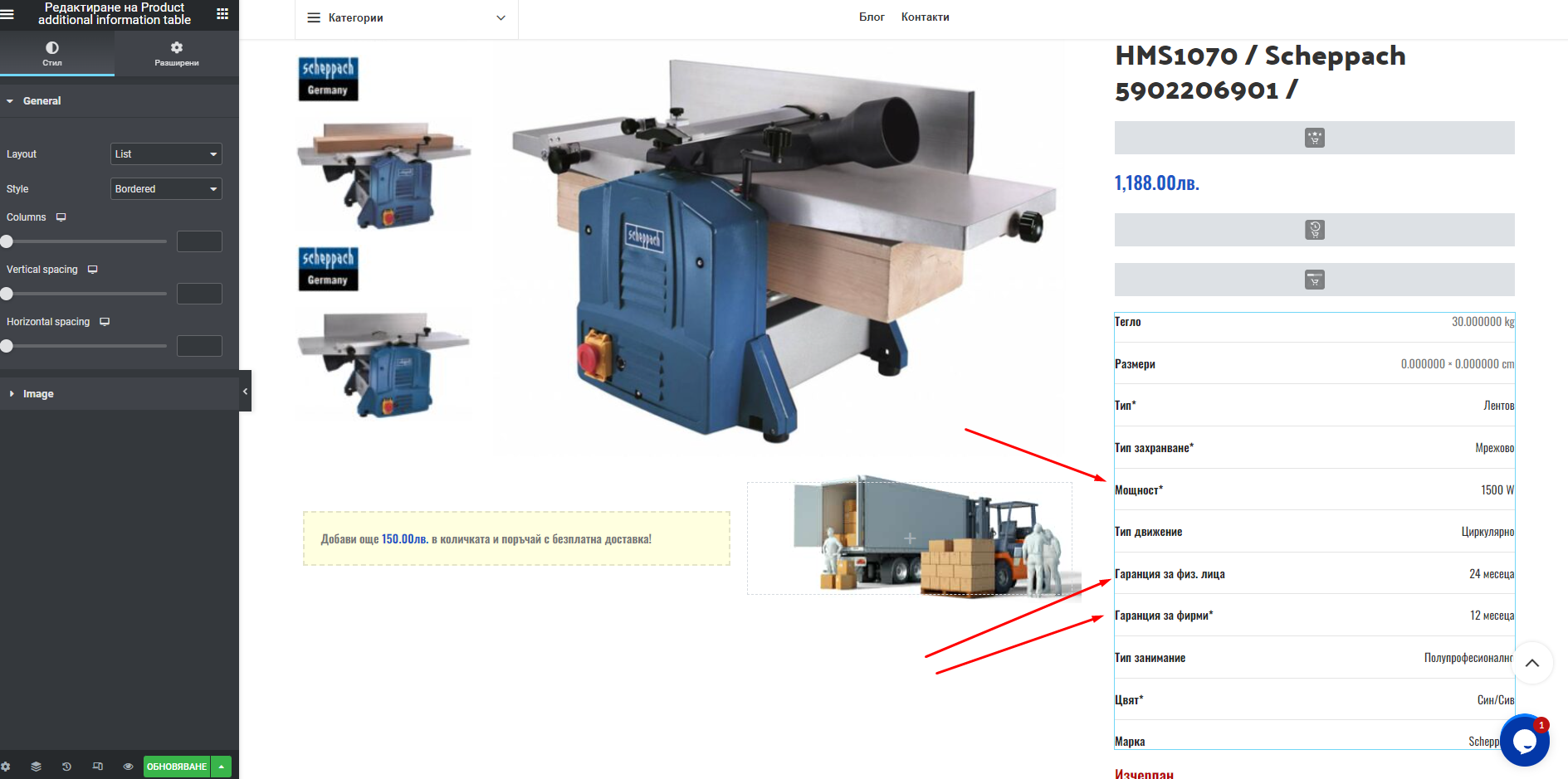Open Responsive mode icon
Screen dimensions: 1568x779
coord(98,767)
